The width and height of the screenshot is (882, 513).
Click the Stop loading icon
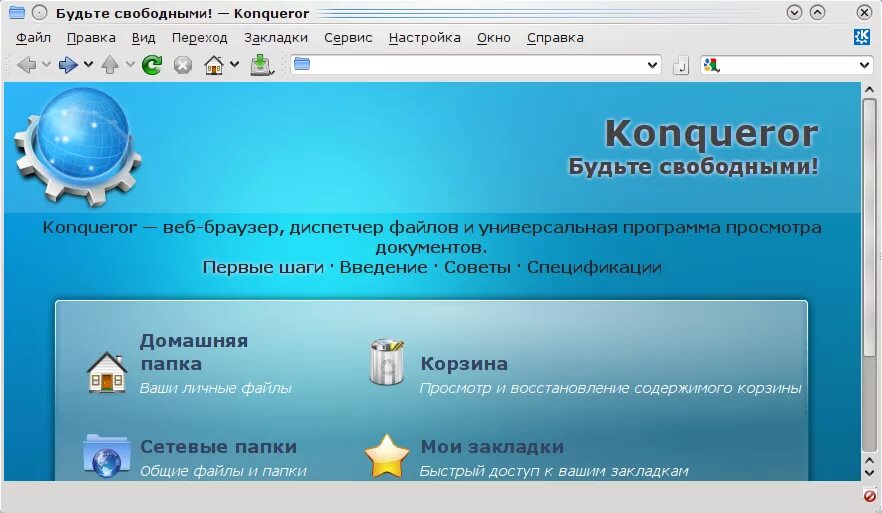[182, 65]
